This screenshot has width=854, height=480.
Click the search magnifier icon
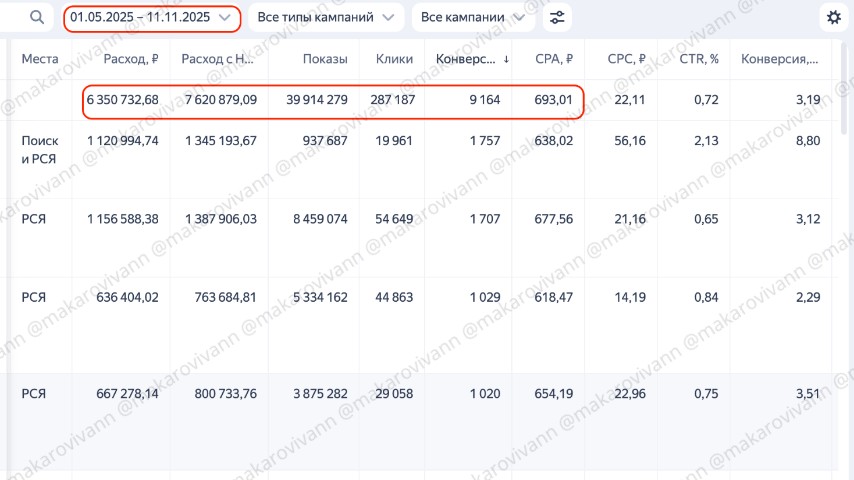[37, 17]
